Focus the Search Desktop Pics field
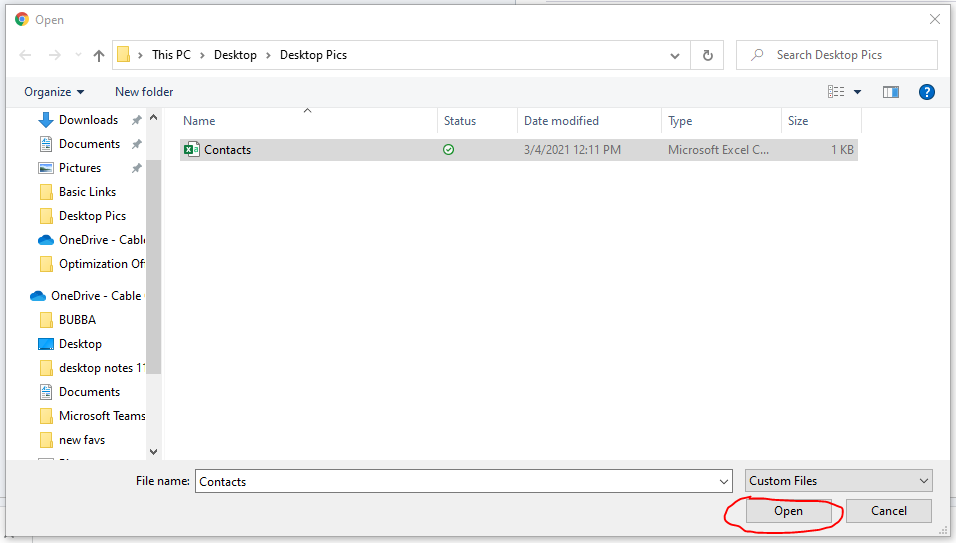This screenshot has height=543, width=956. coord(836,55)
